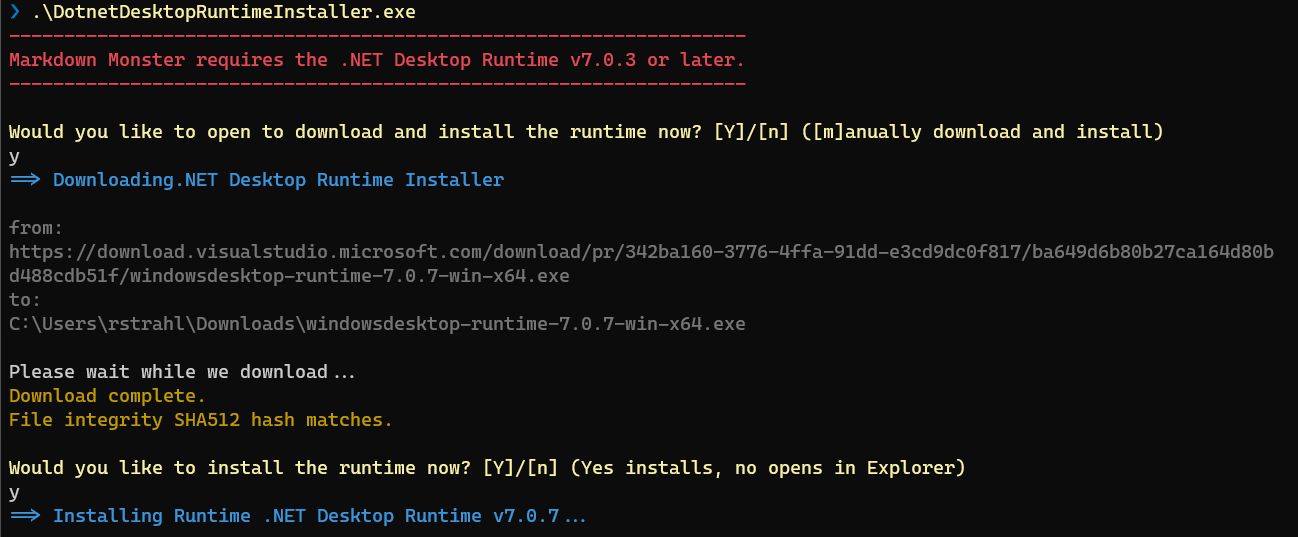Click the first typed 'y' answer
1298x537 pixels.
click(x=14, y=157)
